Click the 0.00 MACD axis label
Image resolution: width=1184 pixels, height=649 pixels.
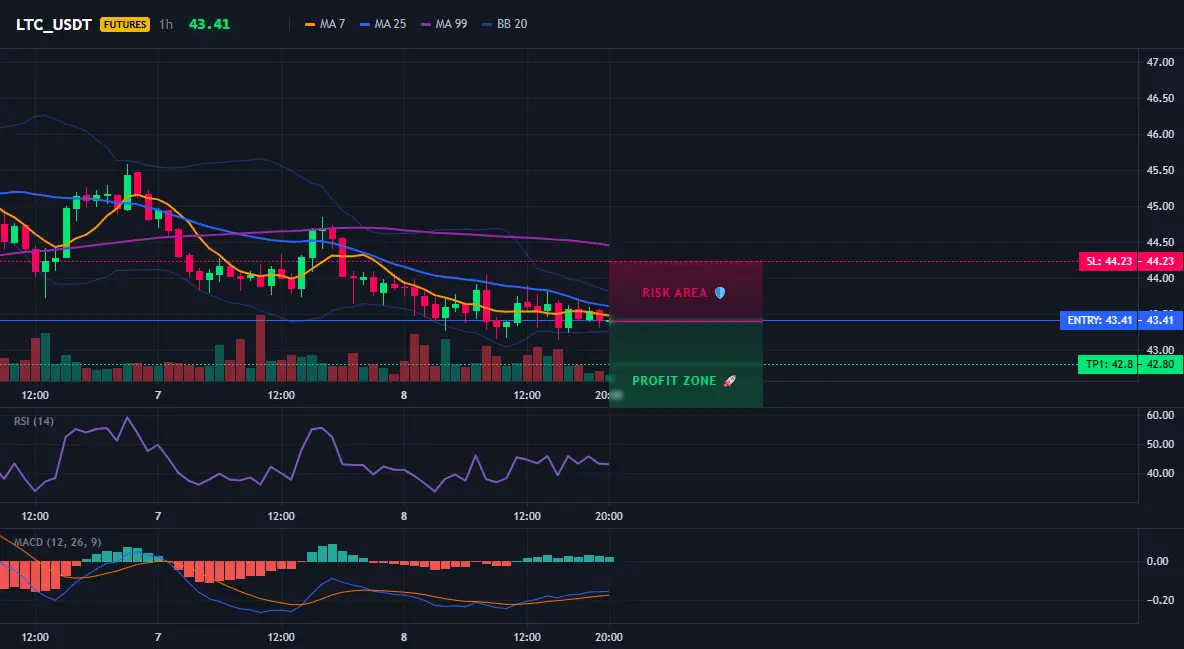pyautogui.click(x=1158, y=561)
